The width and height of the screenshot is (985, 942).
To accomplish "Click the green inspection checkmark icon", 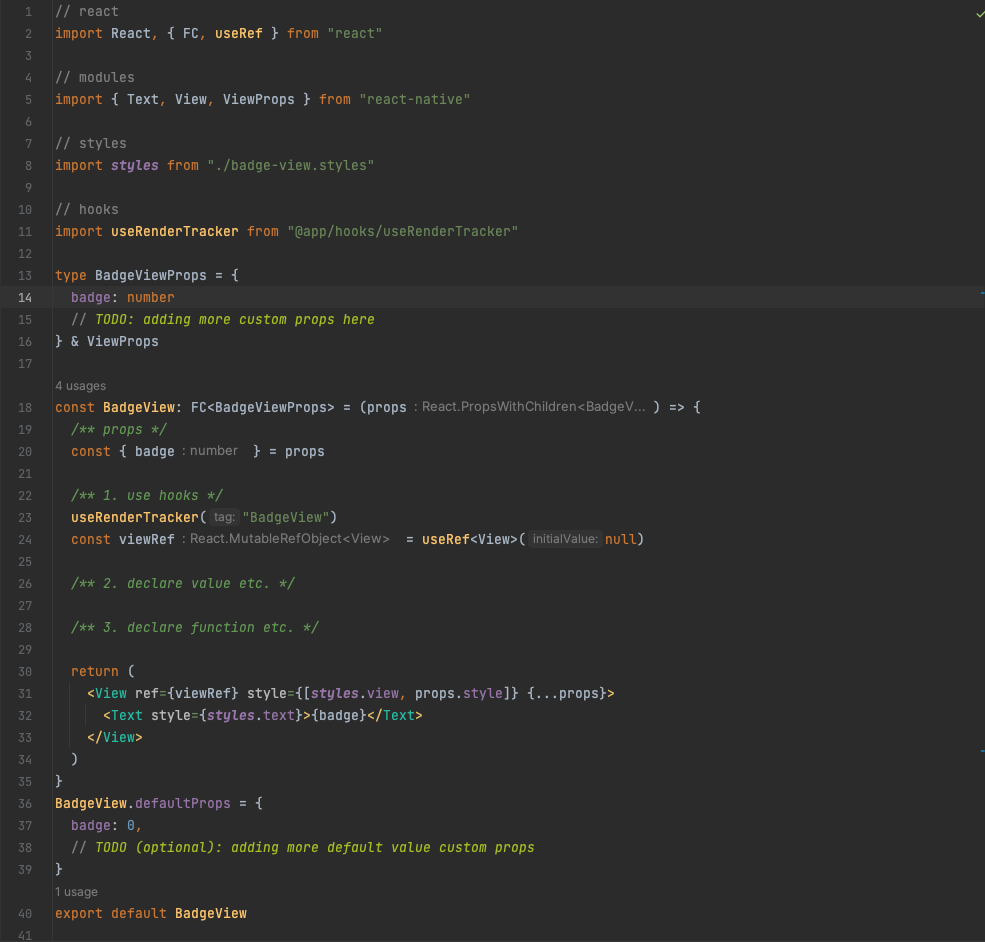I will tap(980, 13).
